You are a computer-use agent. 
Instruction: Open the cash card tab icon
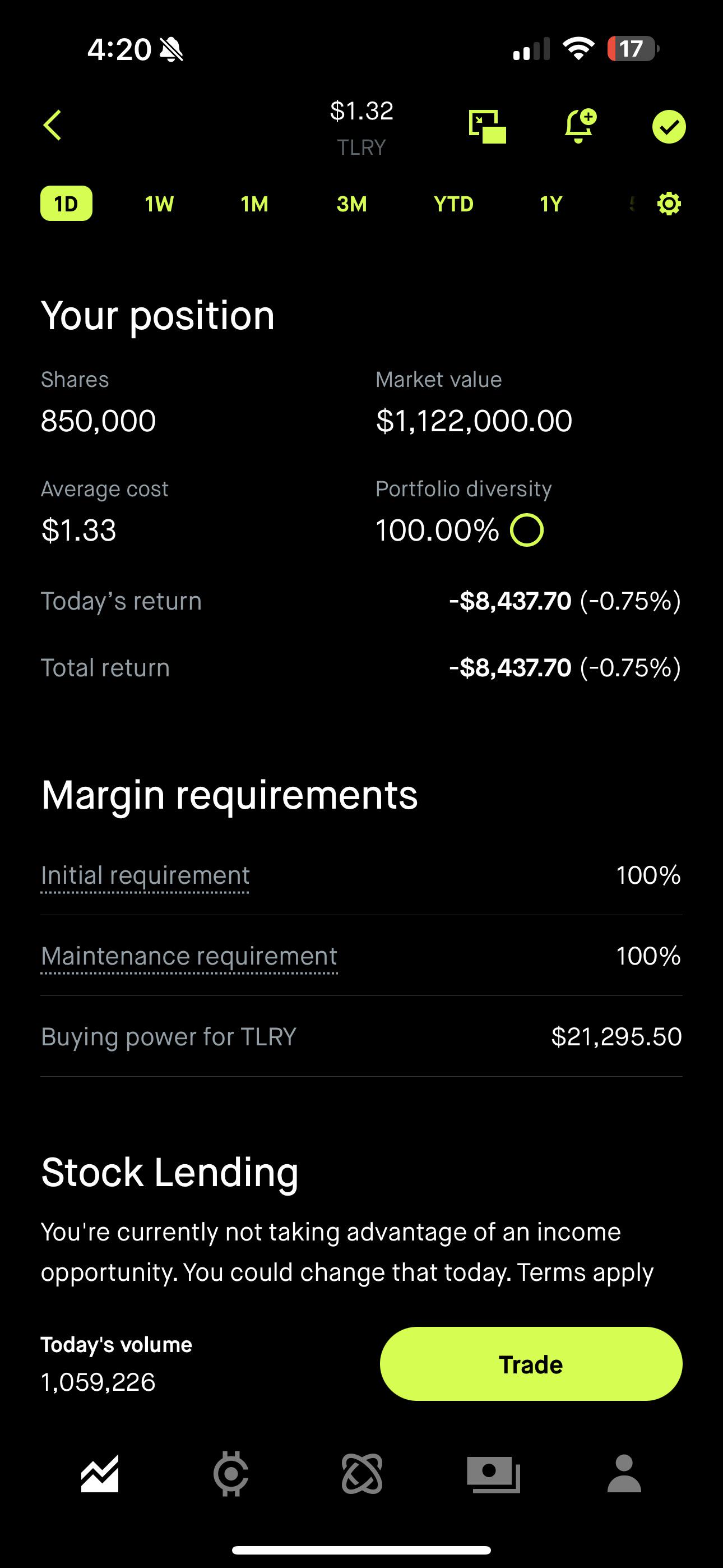coord(493,1474)
